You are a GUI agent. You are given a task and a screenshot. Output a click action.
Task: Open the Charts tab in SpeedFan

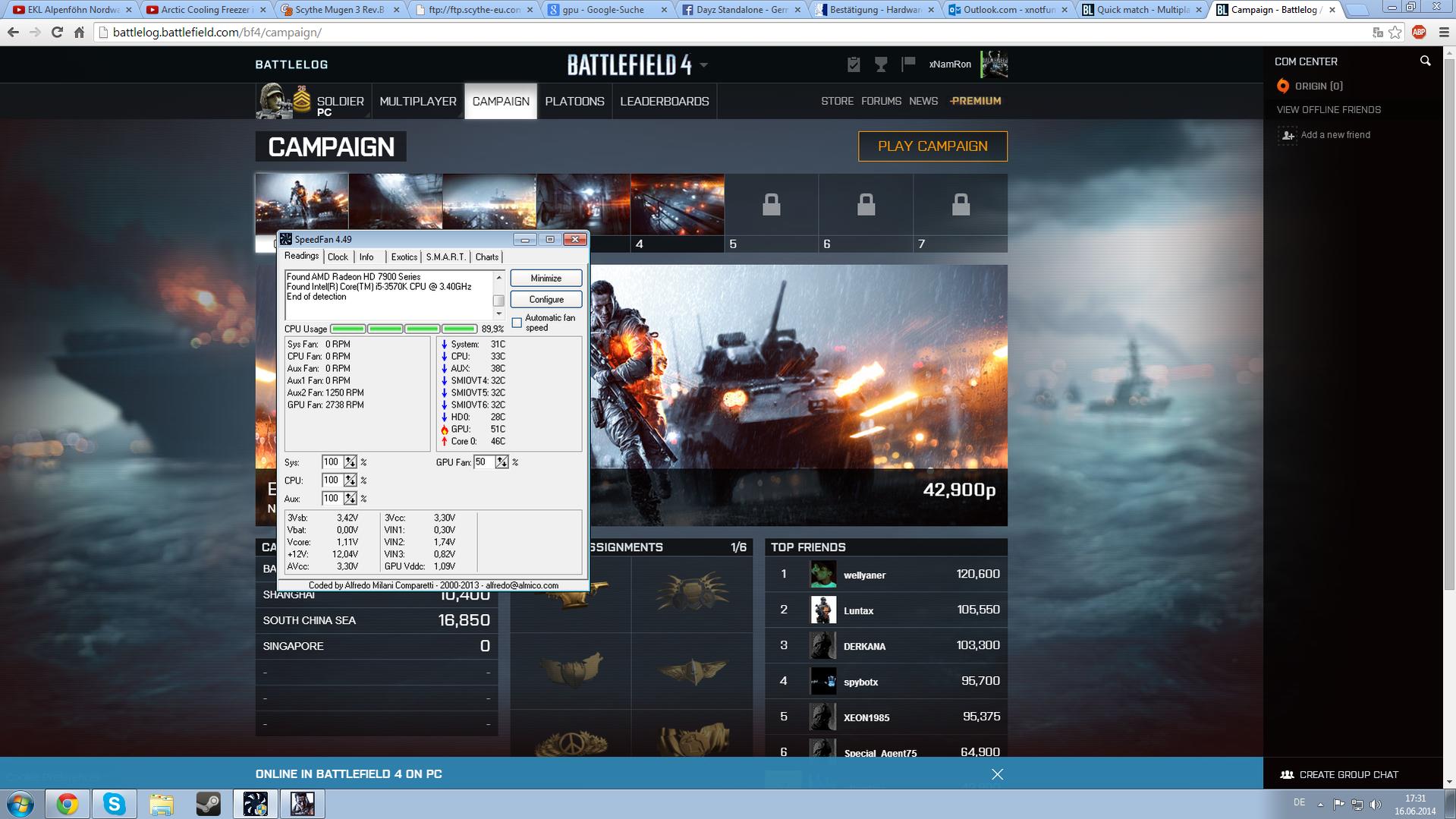point(487,257)
